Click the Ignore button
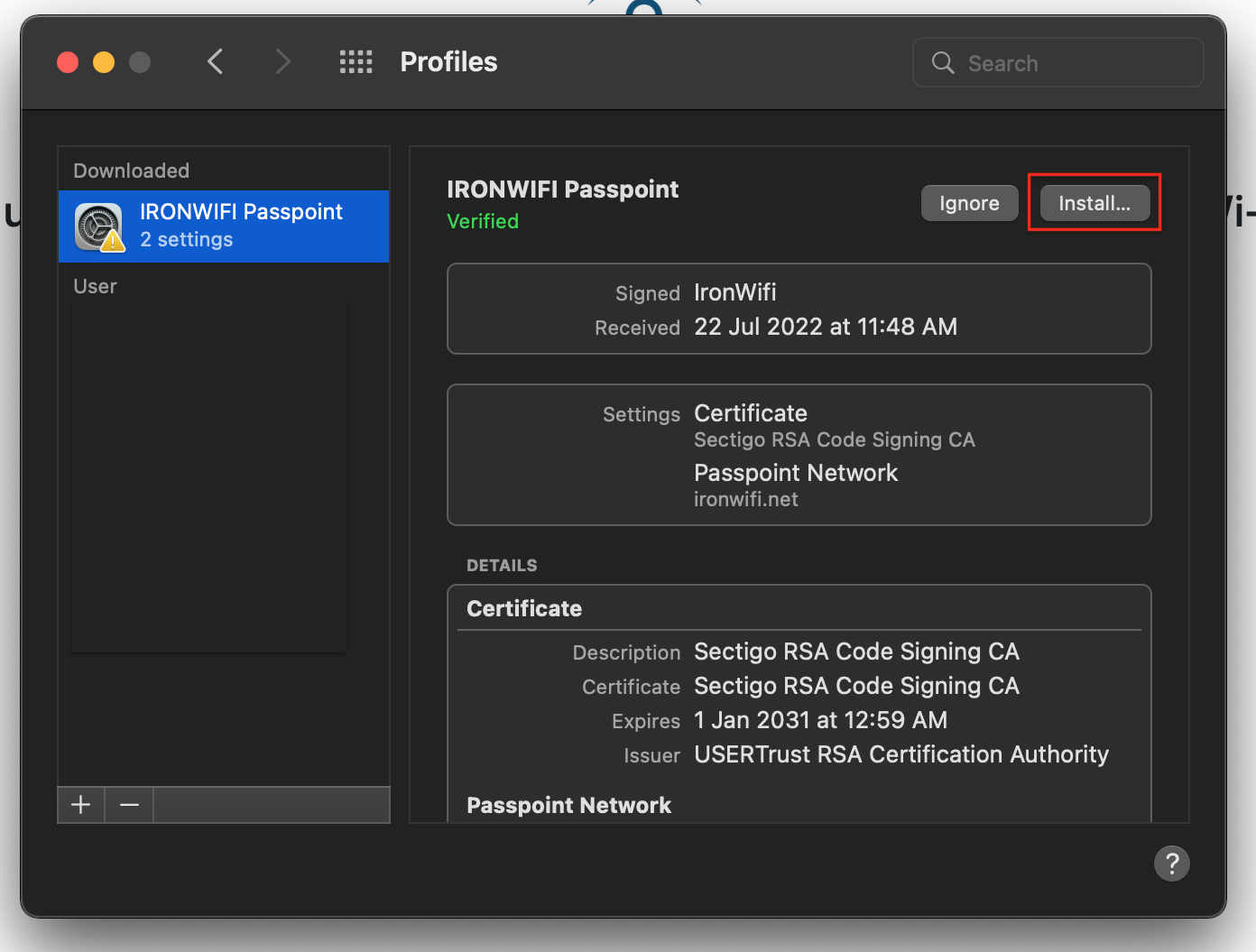The image size is (1256, 952). tap(969, 203)
